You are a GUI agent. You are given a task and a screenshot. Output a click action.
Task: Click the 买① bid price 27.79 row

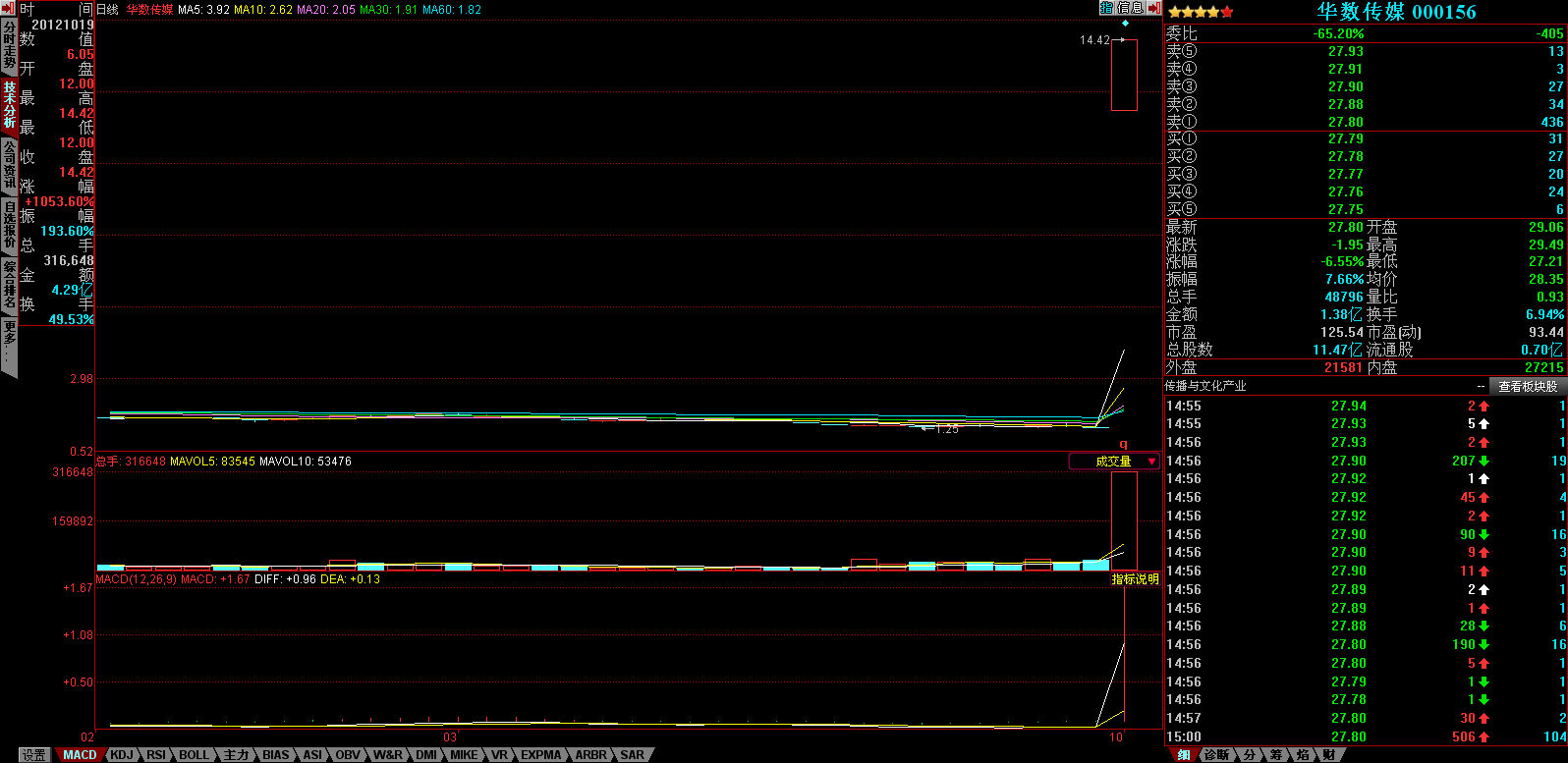point(1365,139)
